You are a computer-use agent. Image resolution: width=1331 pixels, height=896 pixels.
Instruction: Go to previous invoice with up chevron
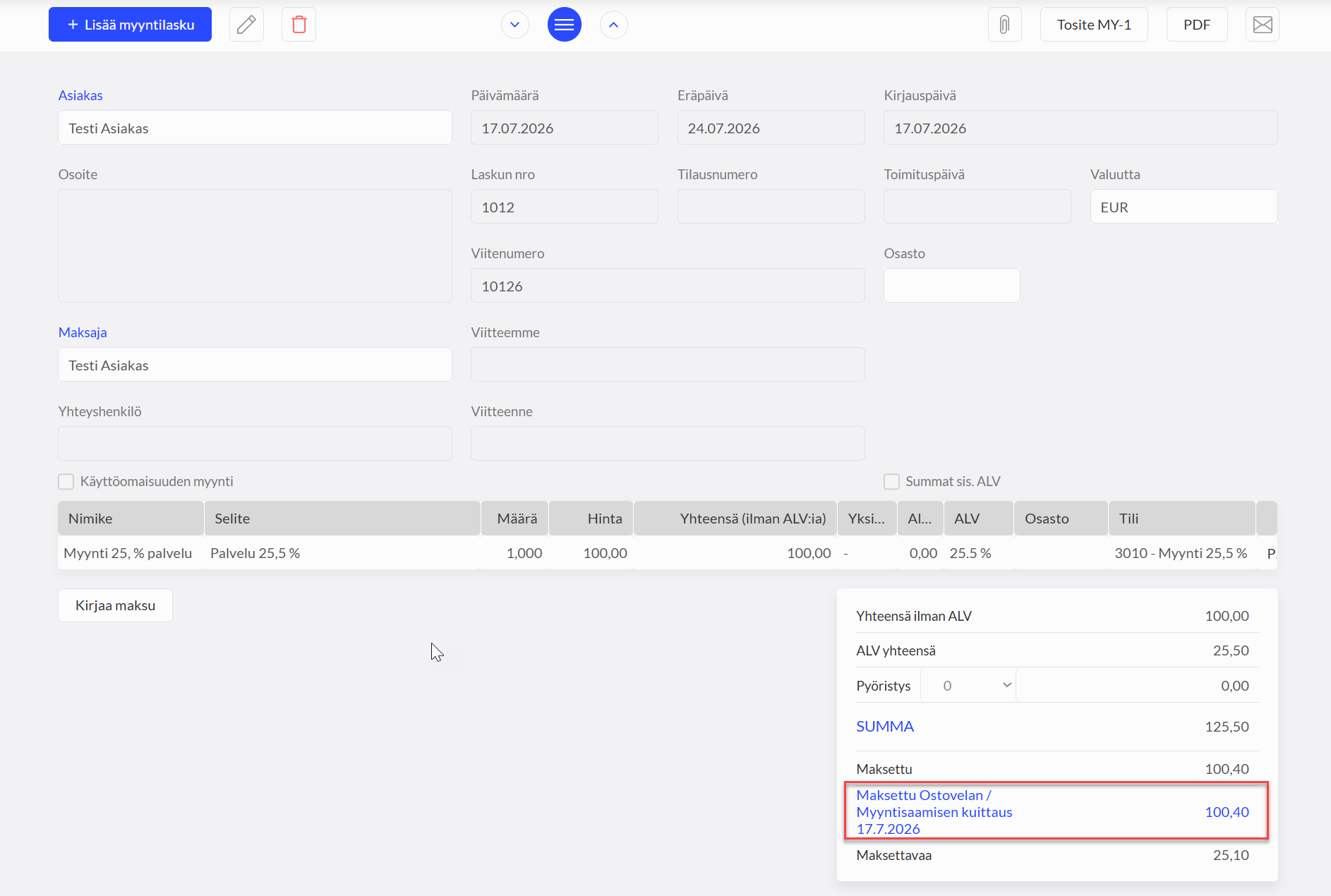pyautogui.click(x=614, y=25)
